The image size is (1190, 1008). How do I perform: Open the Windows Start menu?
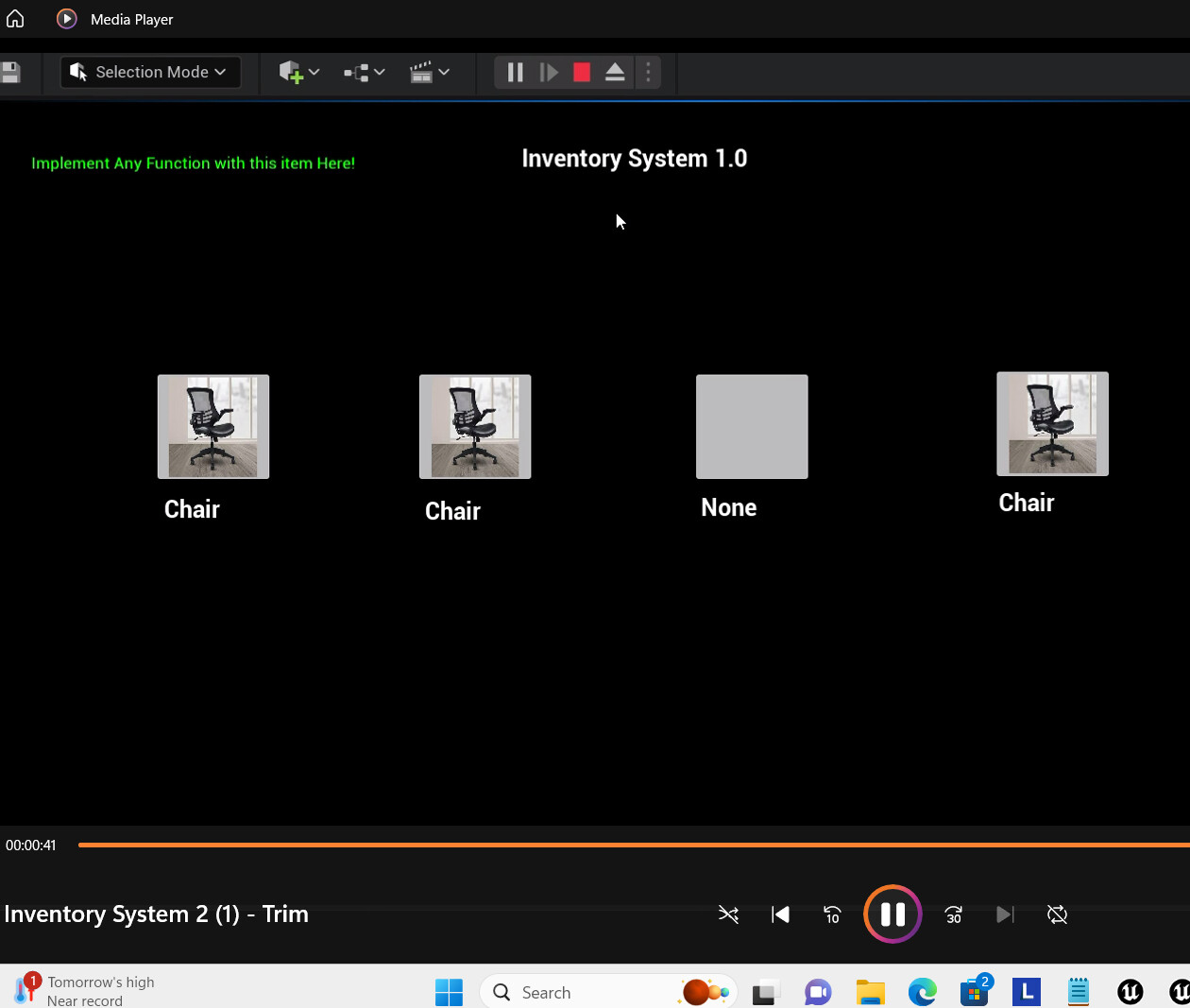coord(449,992)
